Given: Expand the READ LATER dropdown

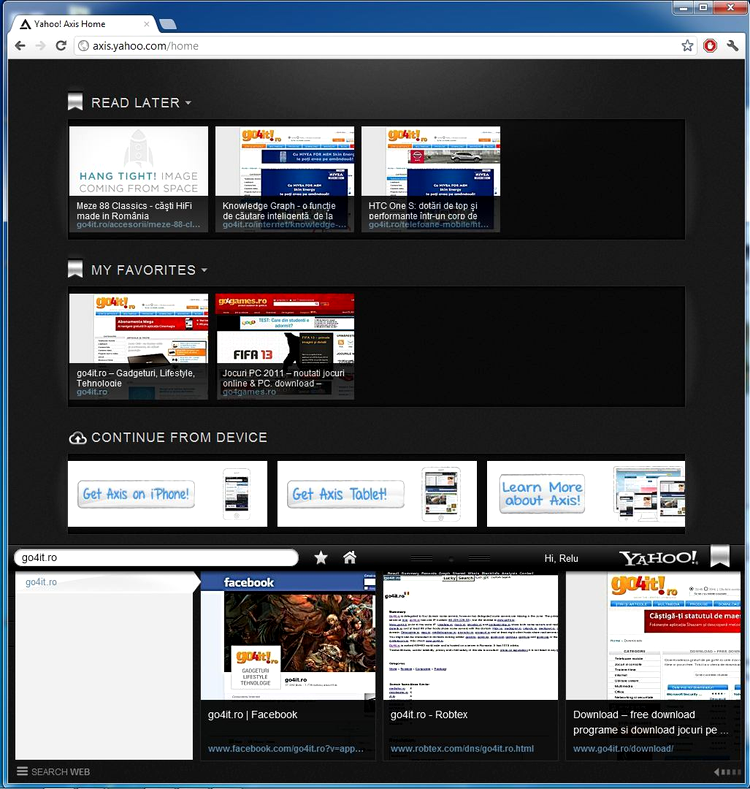Looking at the screenshot, I should [188, 103].
